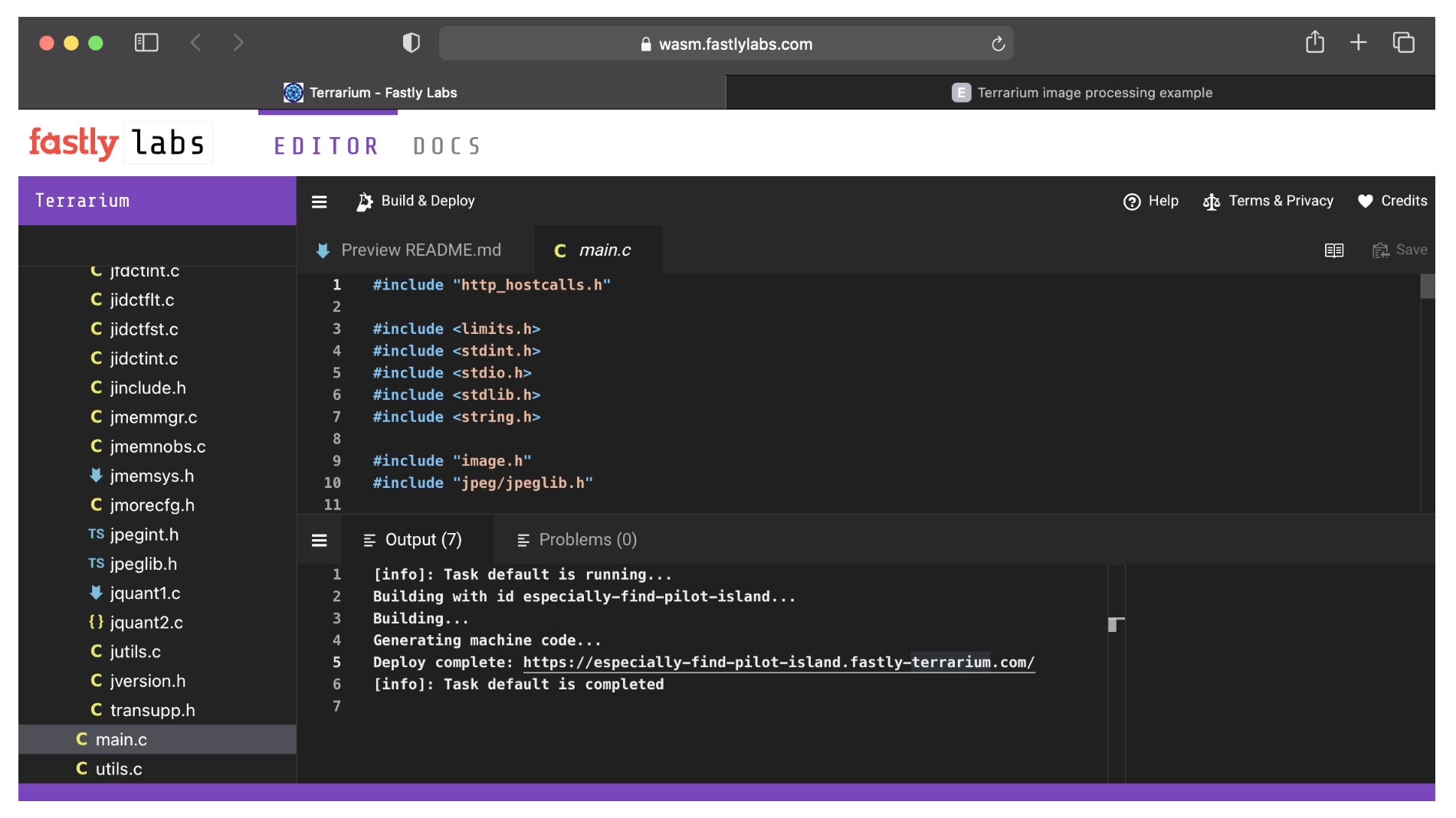Viewport: 1456px width, 818px height.
Task: Open the EDITOR navigation tab
Action: tap(326, 146)
